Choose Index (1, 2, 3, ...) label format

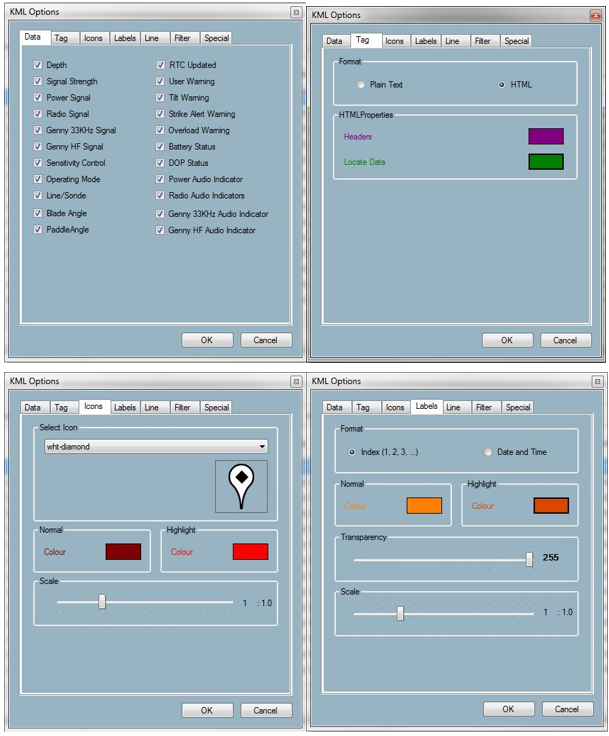point(352,452)
